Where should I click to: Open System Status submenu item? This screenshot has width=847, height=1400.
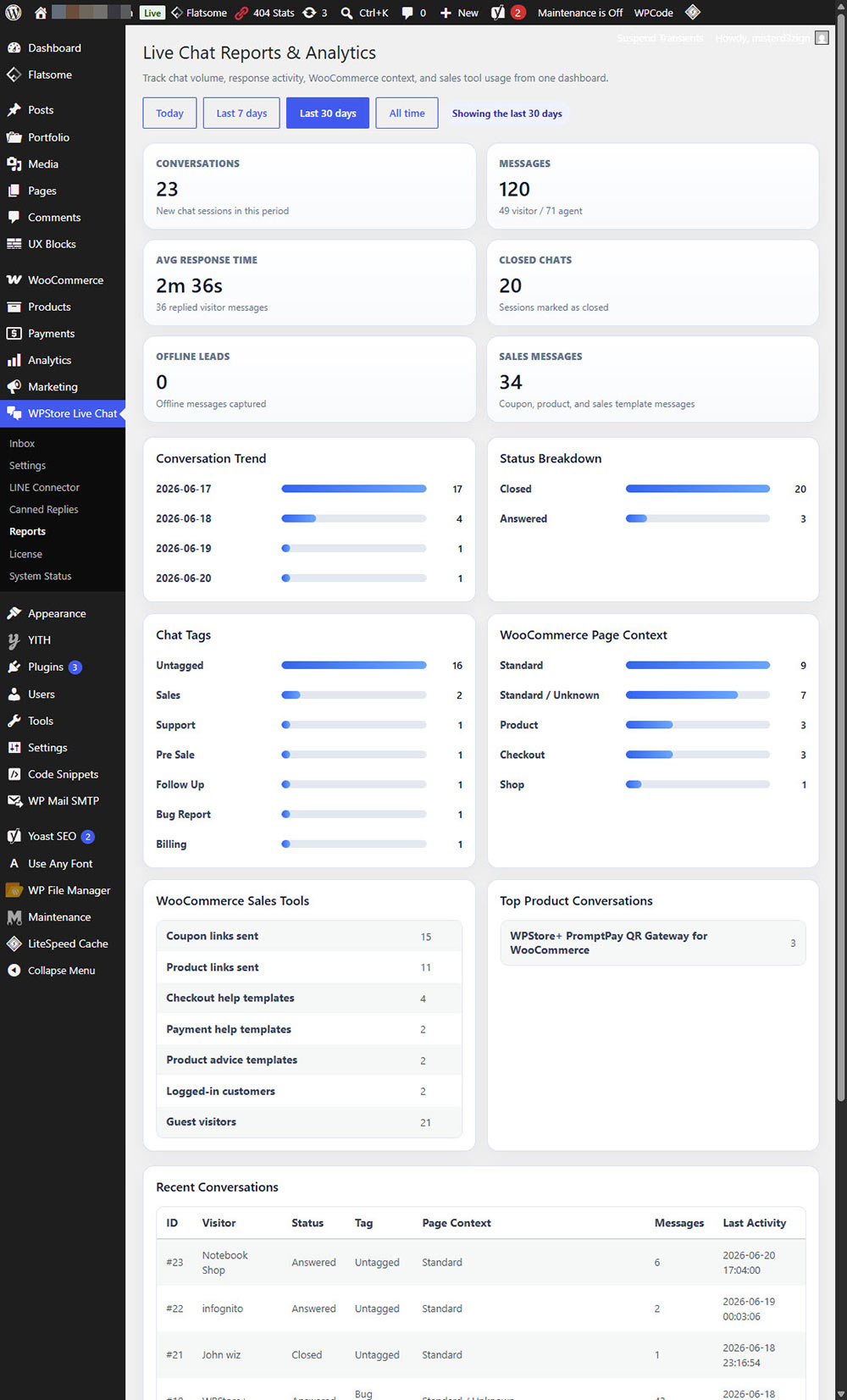pos(40,576)
